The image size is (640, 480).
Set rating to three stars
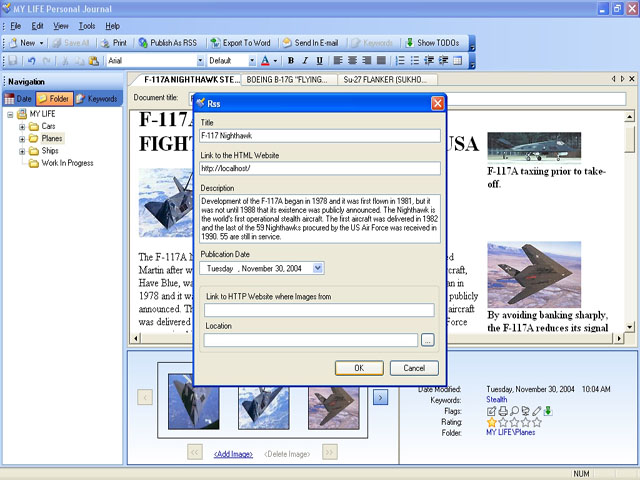514,422
